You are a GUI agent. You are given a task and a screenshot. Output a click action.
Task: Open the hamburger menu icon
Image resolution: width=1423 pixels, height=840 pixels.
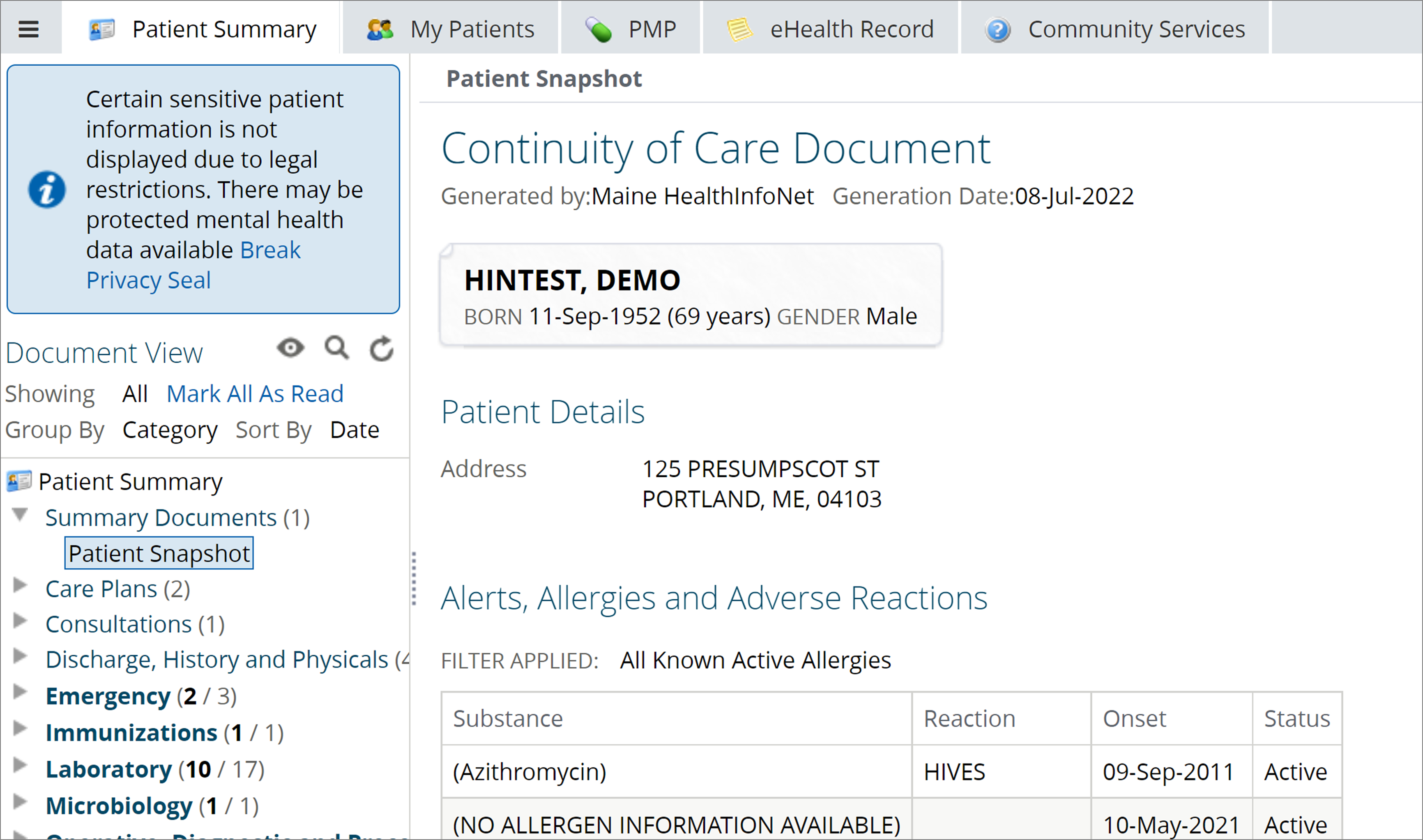(28, 29)
